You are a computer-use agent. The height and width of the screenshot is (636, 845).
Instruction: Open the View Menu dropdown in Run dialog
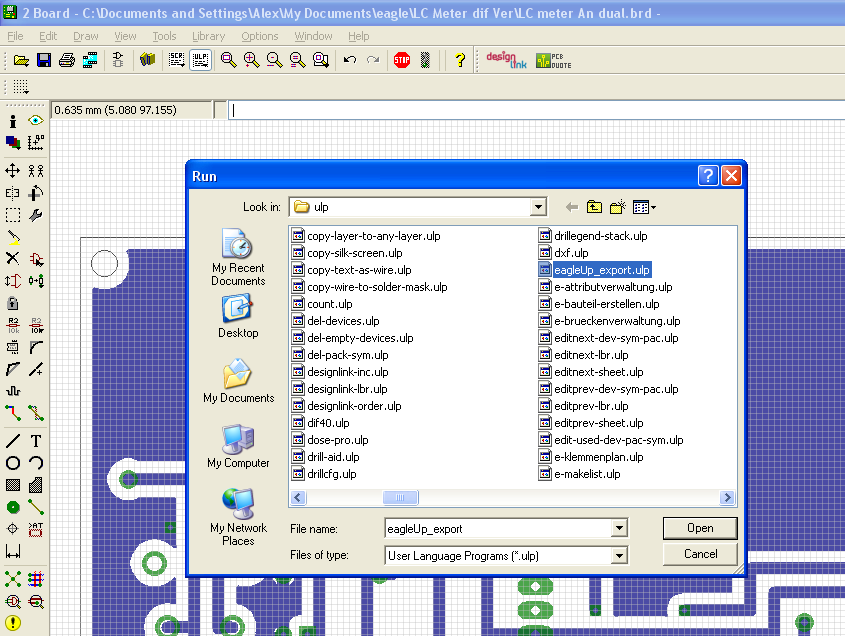pyautogui.click(x=645, y=207)
